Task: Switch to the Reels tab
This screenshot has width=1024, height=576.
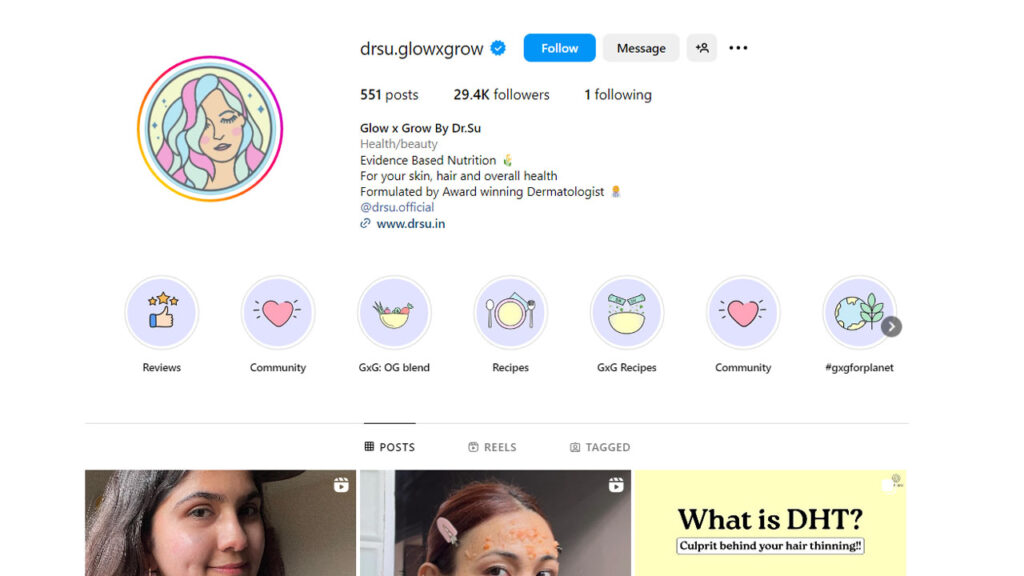Action: click(x=492, y=447)
